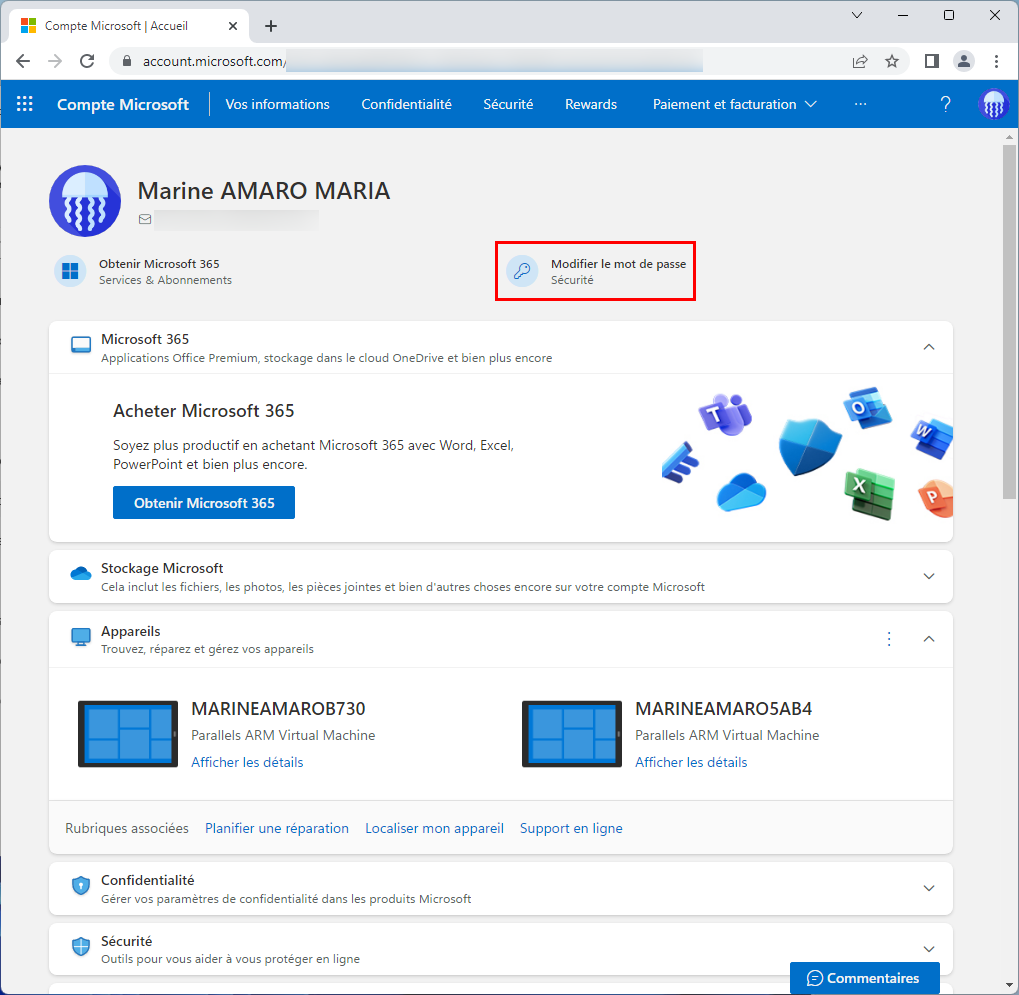
Task: Click Planifier une réparation link
Action: 277,828
